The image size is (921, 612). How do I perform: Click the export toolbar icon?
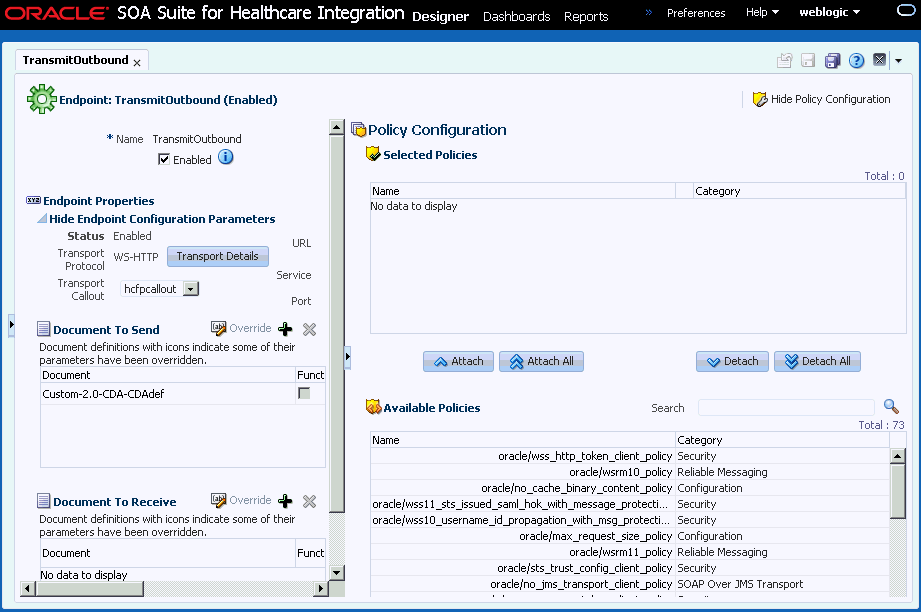coord(785,60)
